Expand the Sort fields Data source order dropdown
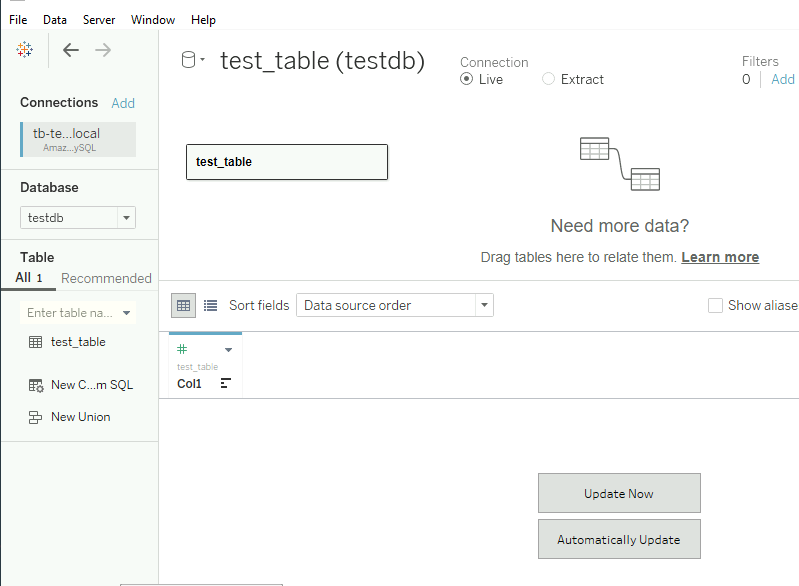 click(x=395, y=305)
